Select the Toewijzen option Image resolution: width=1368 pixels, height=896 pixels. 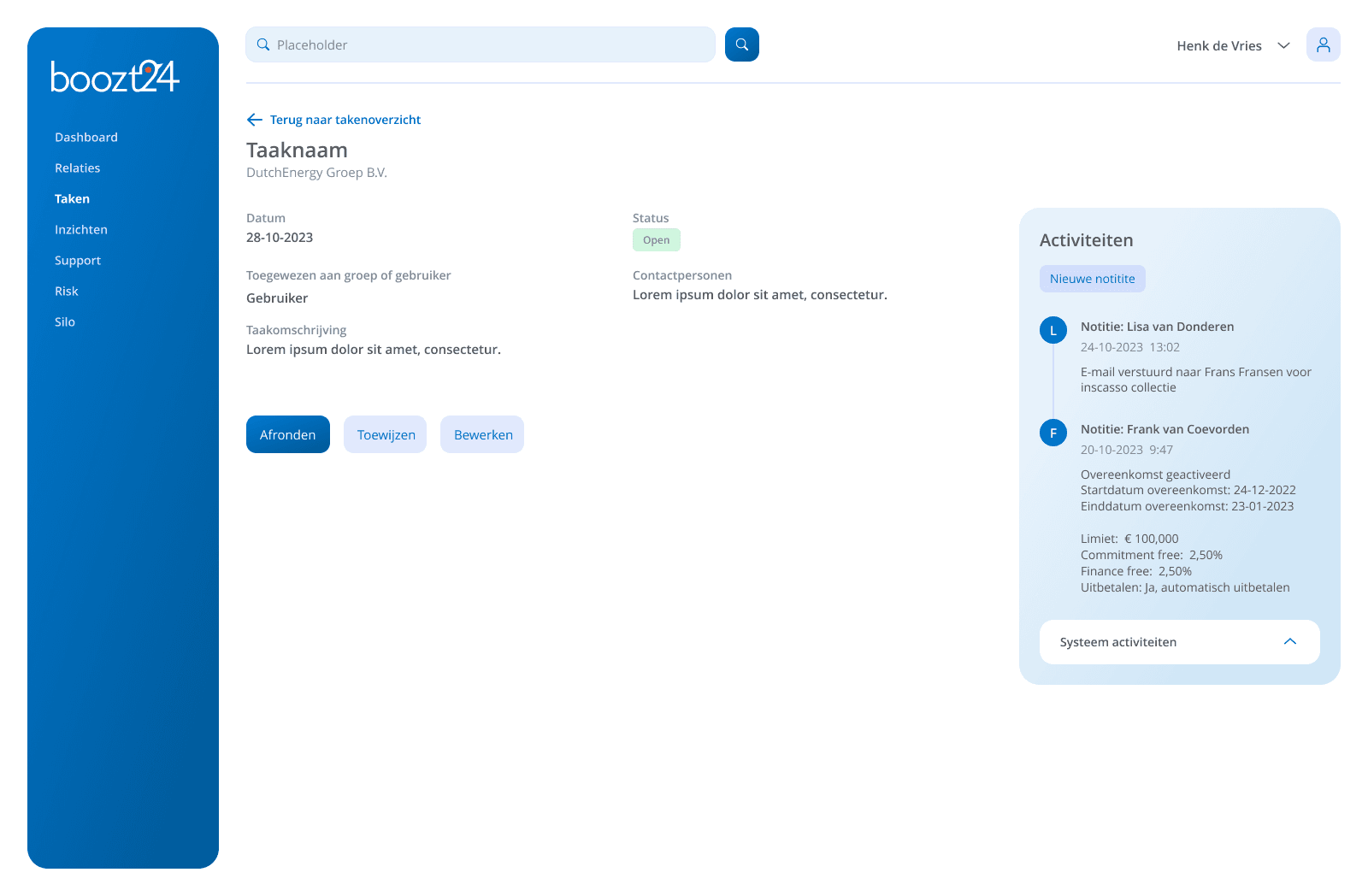click(385, 434)
